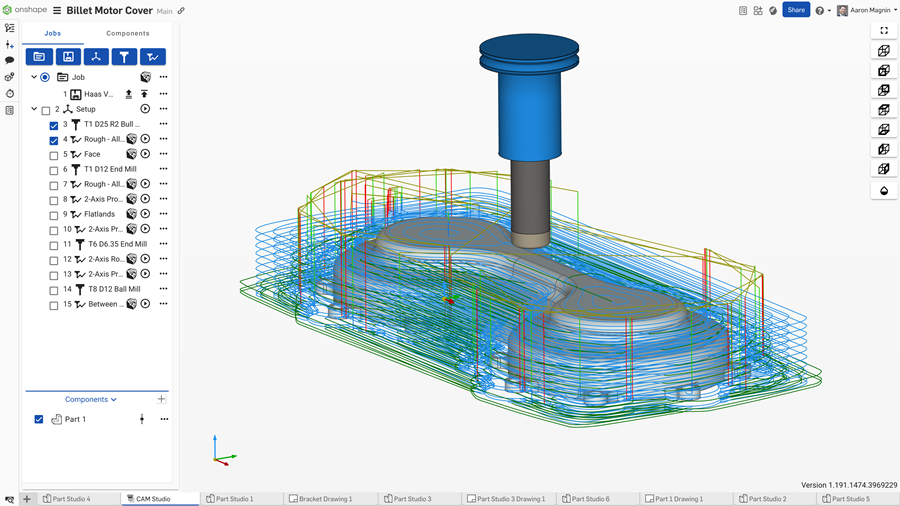Open the Bracket Drawing 1 tab
The height and width of the screenshot is (506, 900).
tap(321, 498)
